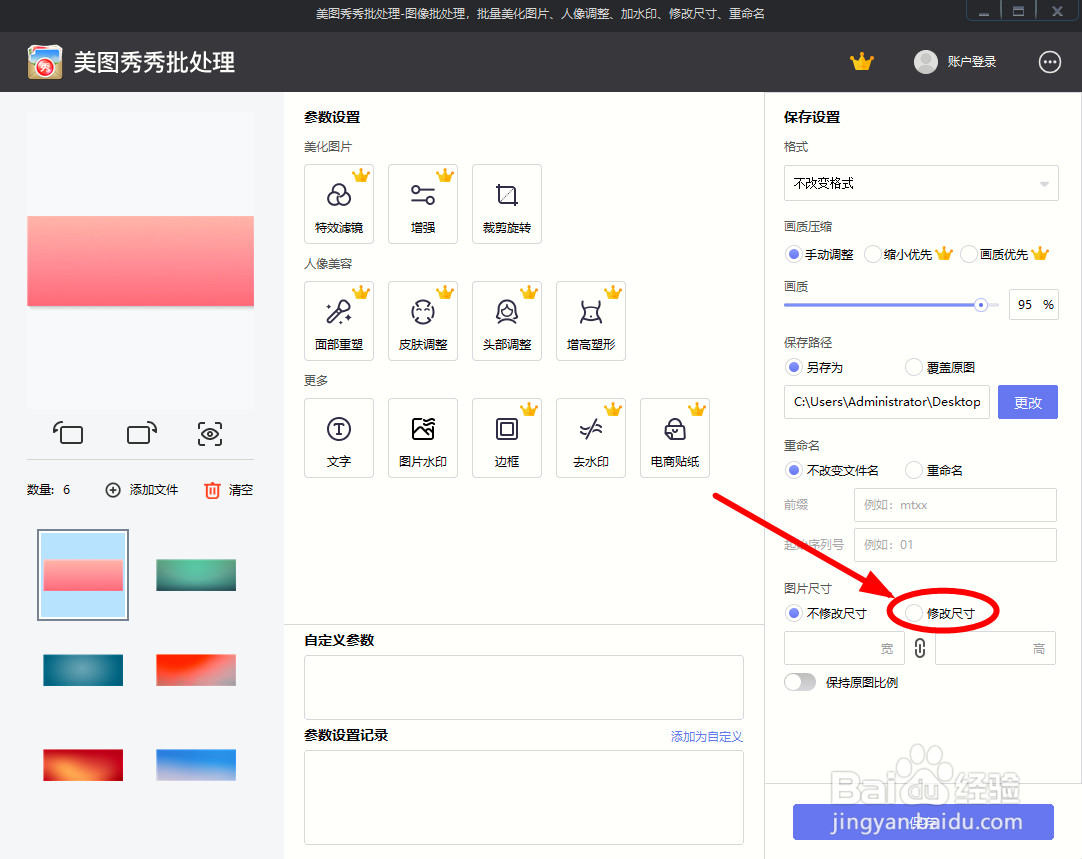This screenshot has width=1082, height=859.
Task: Click the aspect ratio link chain icon
Action: pyautogui.click(x=920, y=648)
